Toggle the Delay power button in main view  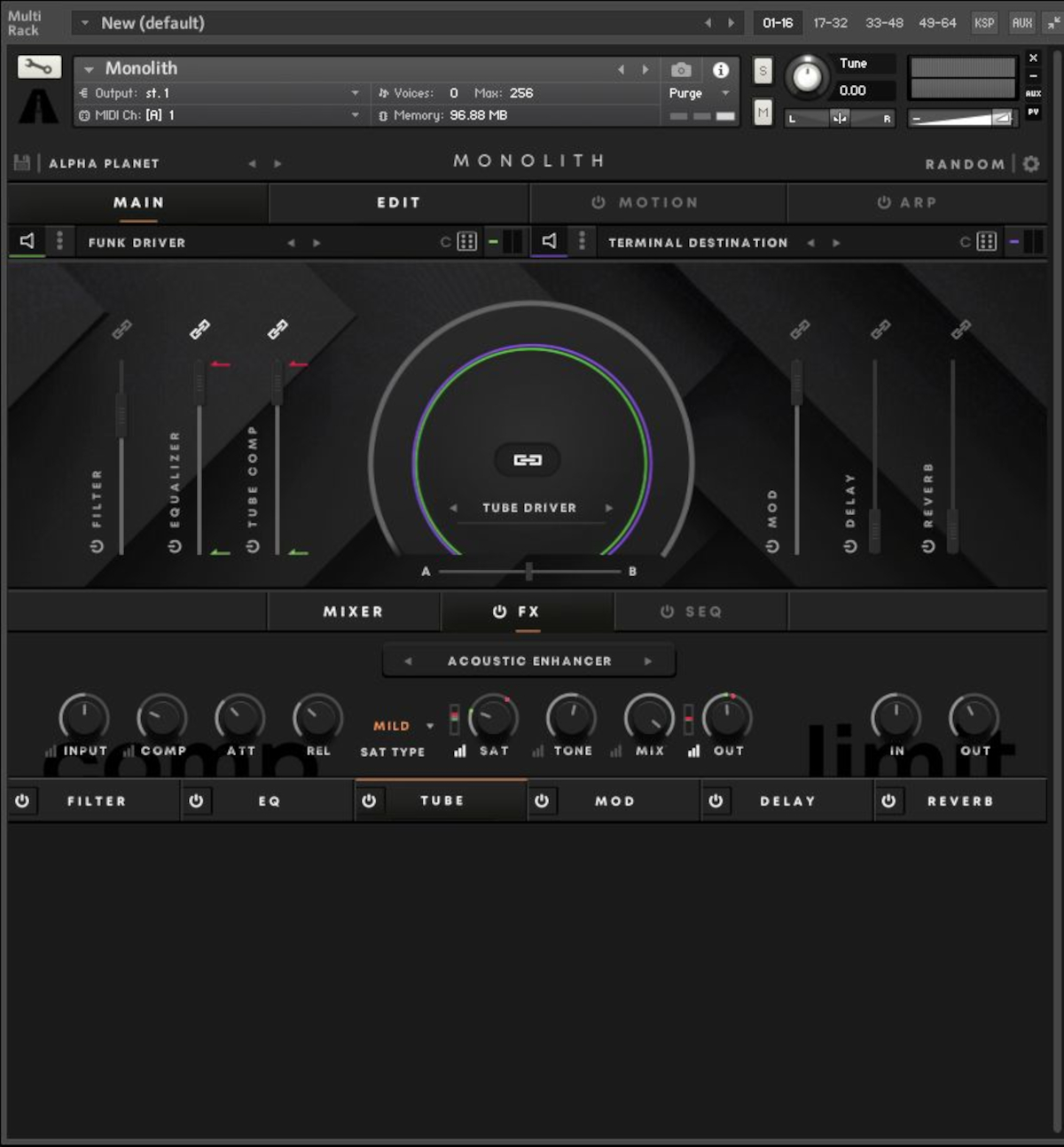coord(850,546)
